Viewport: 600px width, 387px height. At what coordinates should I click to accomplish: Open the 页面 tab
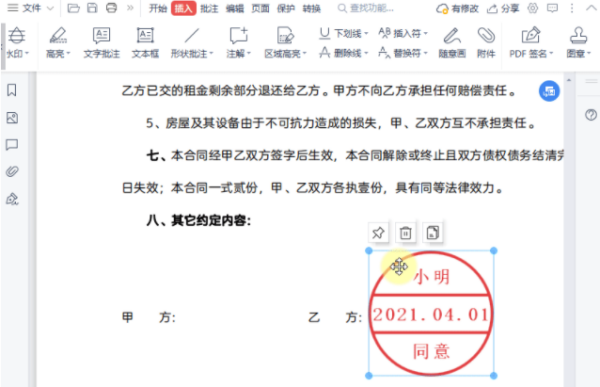click(260, 8)
